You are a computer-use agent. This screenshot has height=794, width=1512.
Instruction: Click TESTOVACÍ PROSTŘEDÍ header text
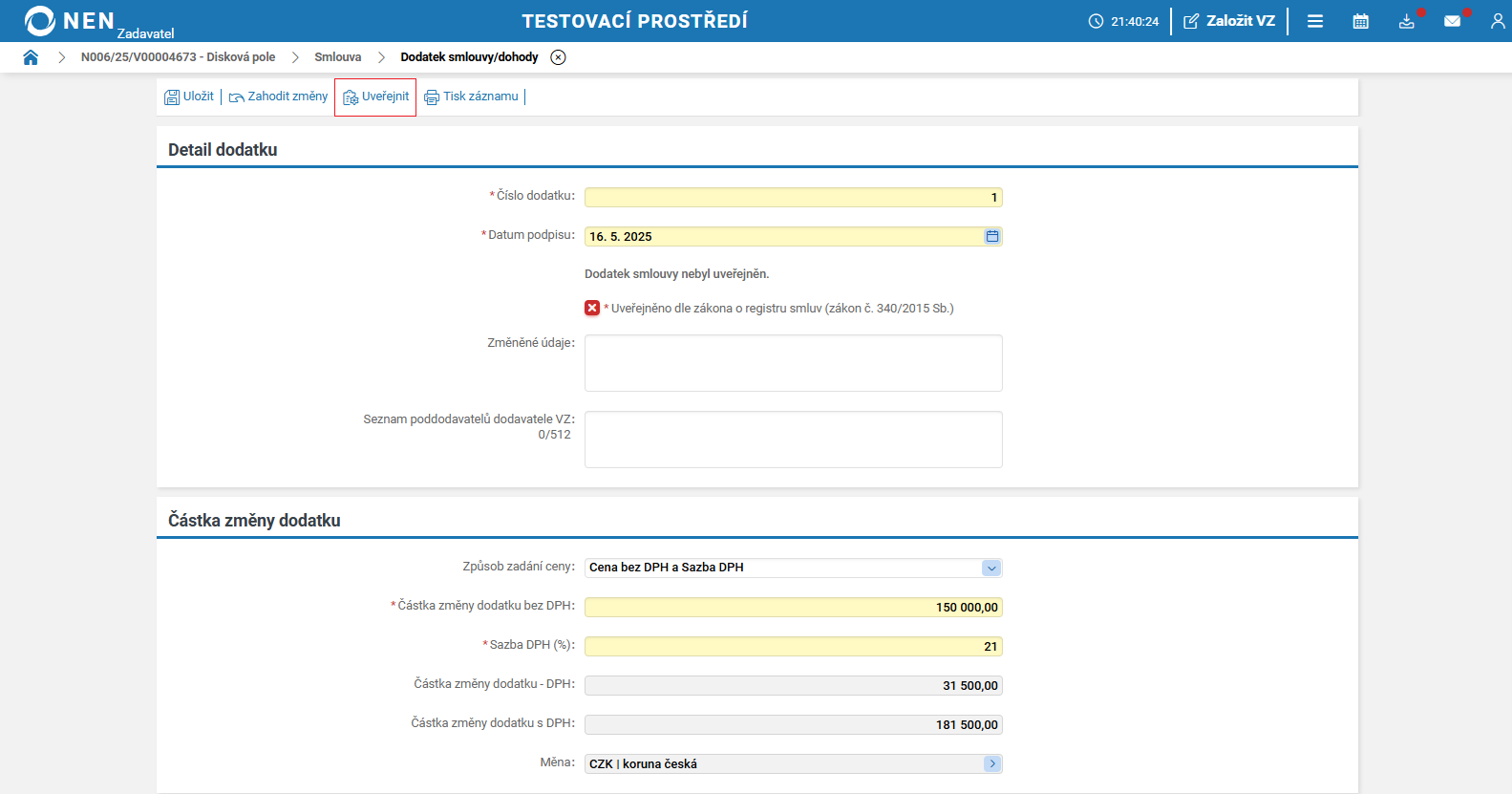[634, 21]
